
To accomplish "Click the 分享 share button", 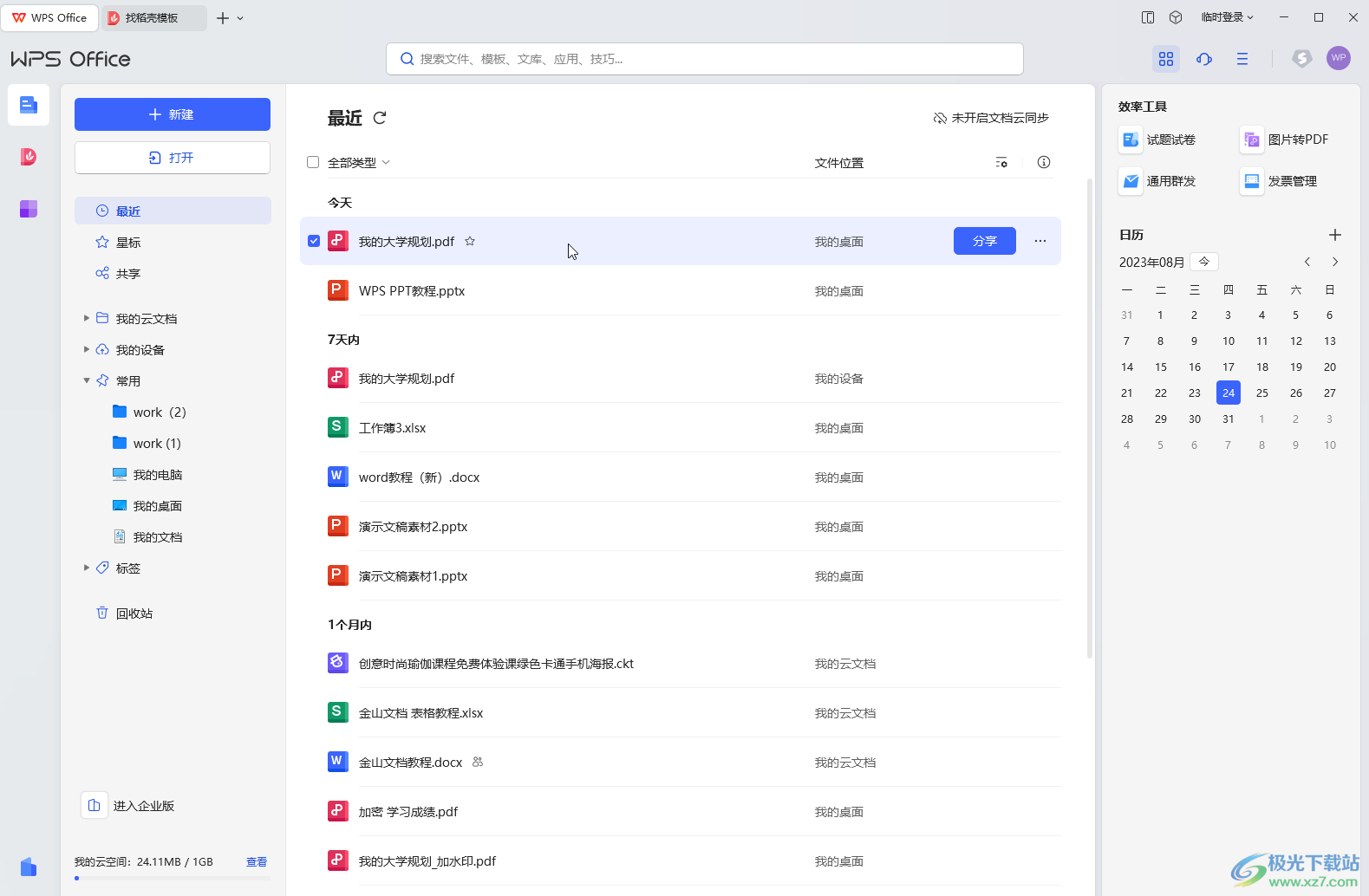I will click(x=985, y=241).
